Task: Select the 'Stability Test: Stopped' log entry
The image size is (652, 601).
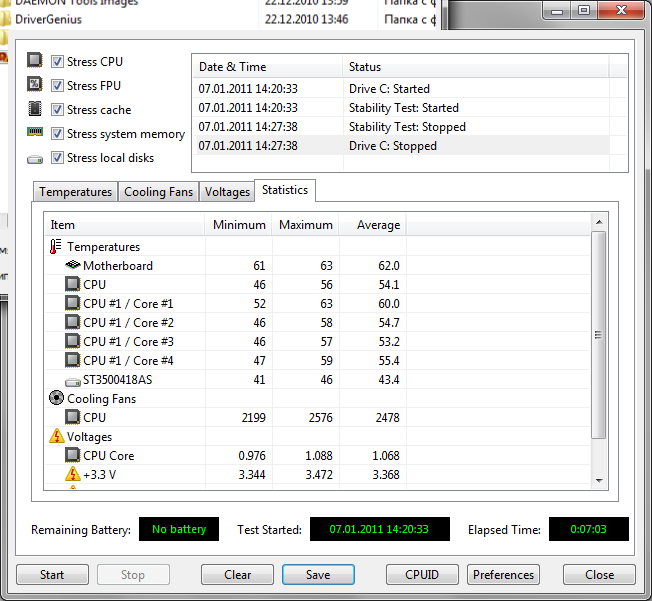Action: coord(401,127)
